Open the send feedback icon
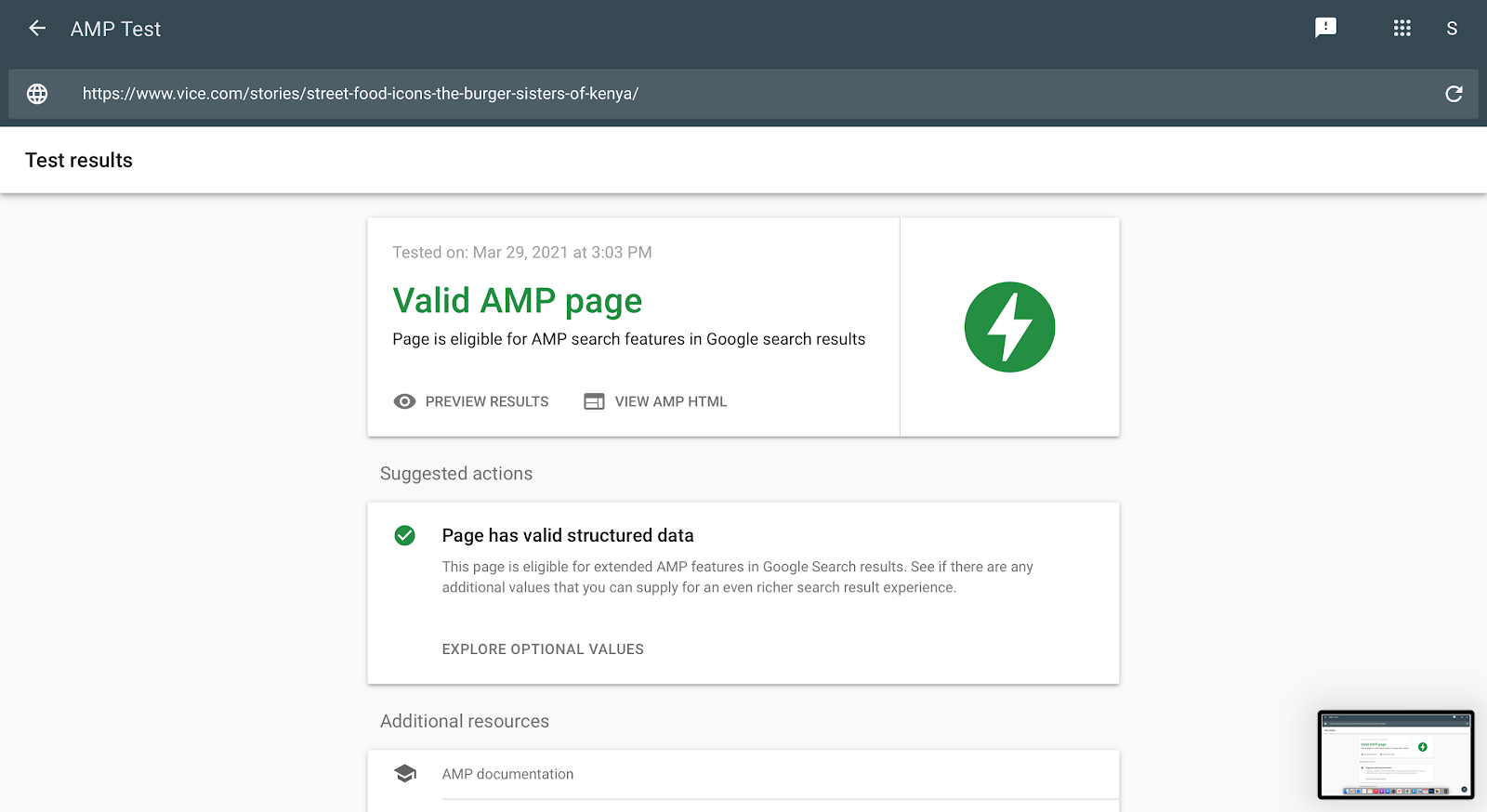 pyautogui.click(x=1325, y=28)
